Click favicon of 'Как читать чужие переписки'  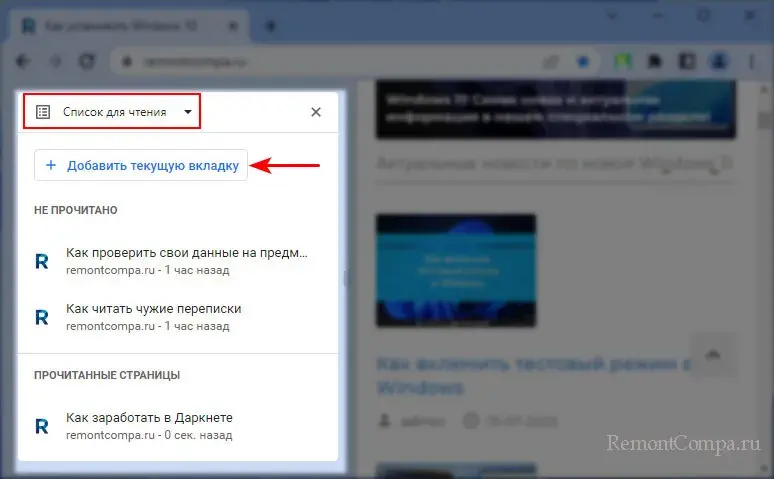coord(42,317)
